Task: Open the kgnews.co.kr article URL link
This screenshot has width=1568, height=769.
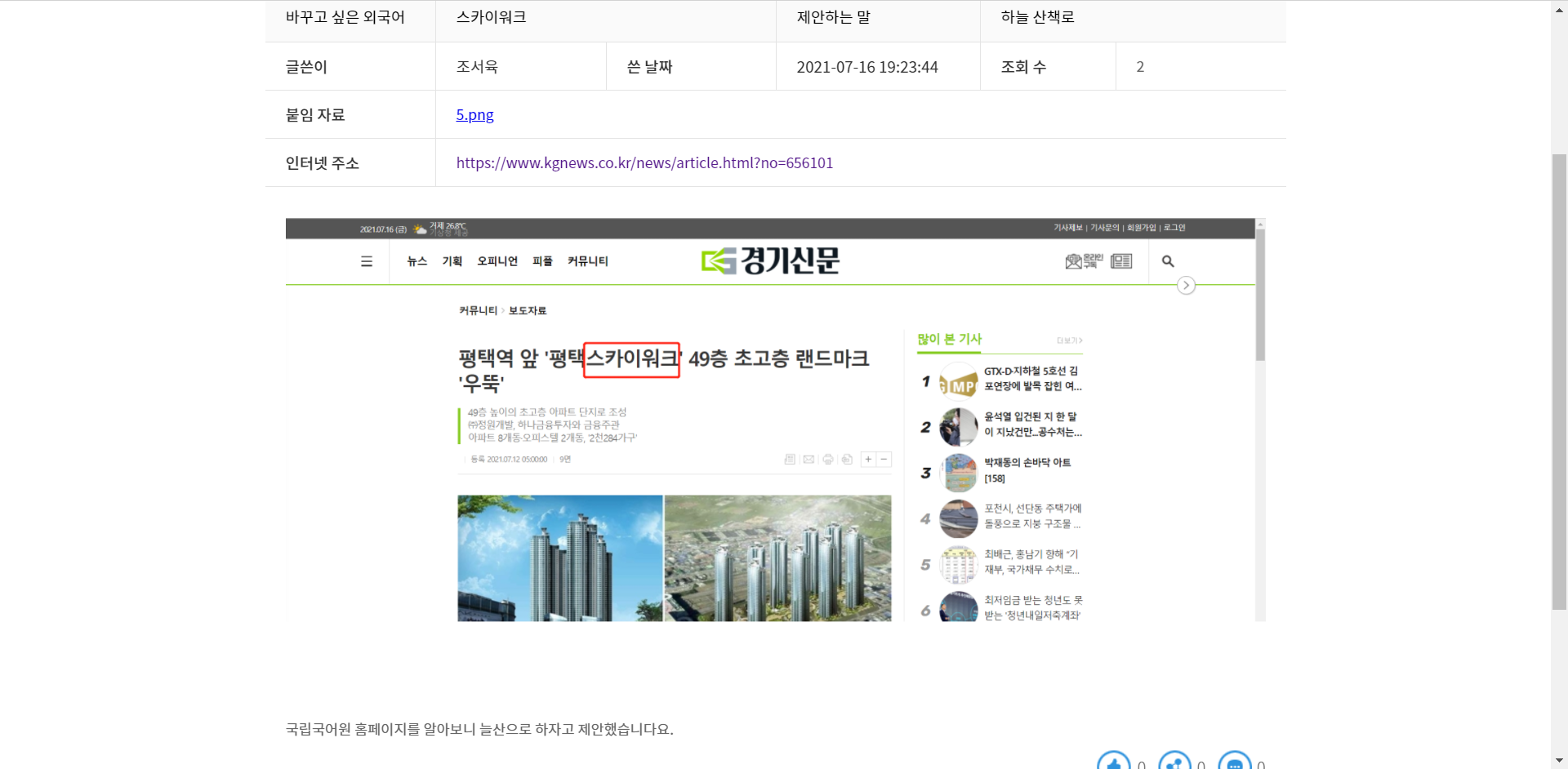Action: tap(644, 163)
